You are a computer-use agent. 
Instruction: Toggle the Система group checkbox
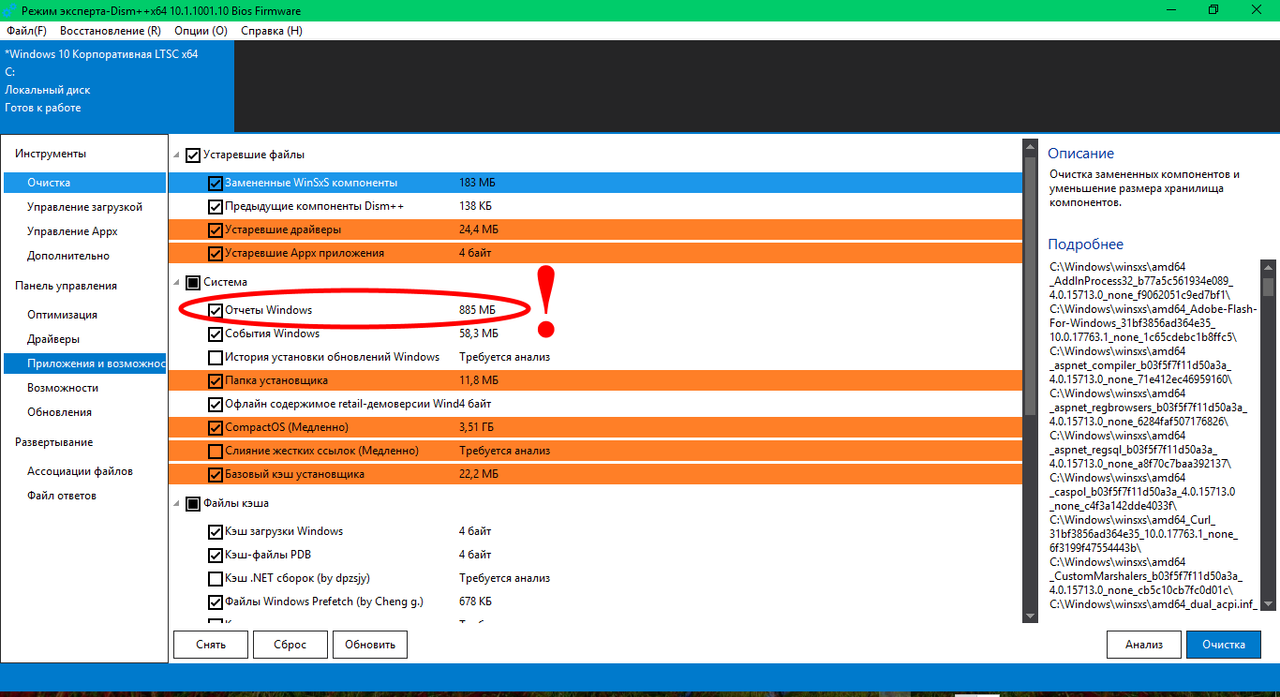(x=194, y=282)
